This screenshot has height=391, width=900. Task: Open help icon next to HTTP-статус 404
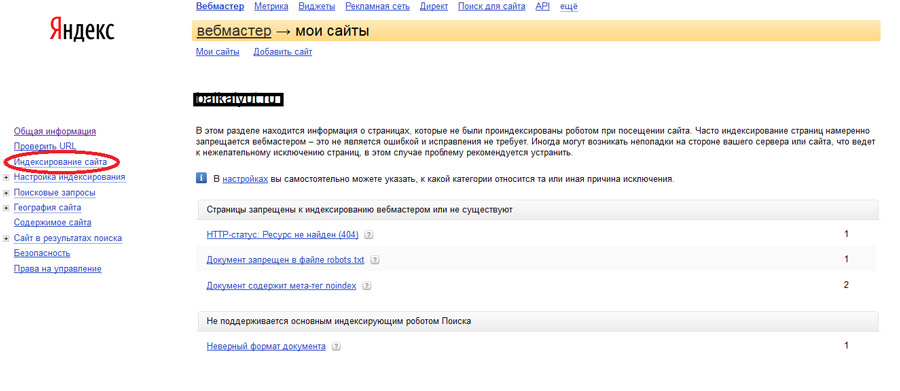coord(369,235)
